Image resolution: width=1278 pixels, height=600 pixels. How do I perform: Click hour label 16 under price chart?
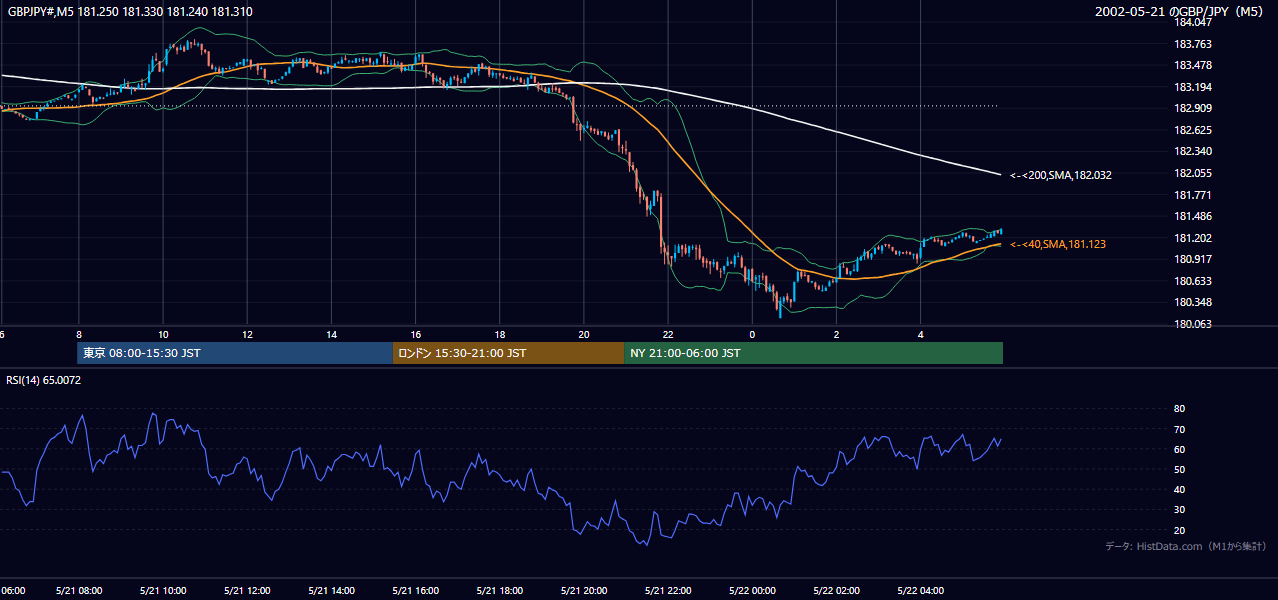pos(415,335)
